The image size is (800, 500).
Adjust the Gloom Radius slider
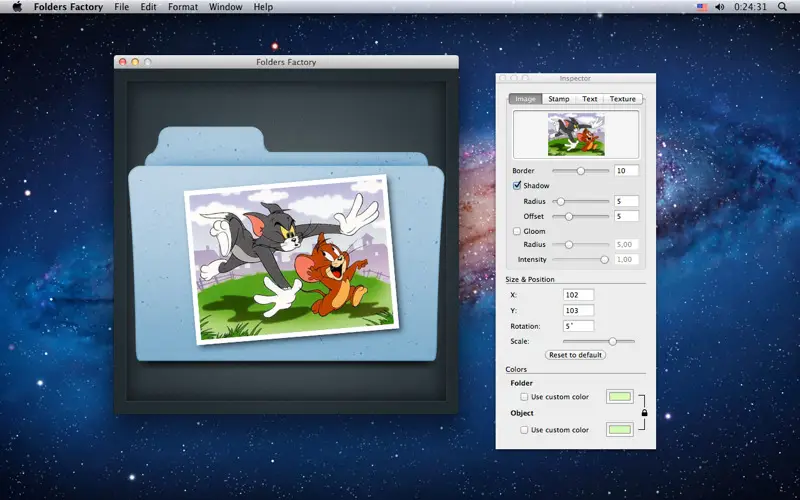point(581,244)
